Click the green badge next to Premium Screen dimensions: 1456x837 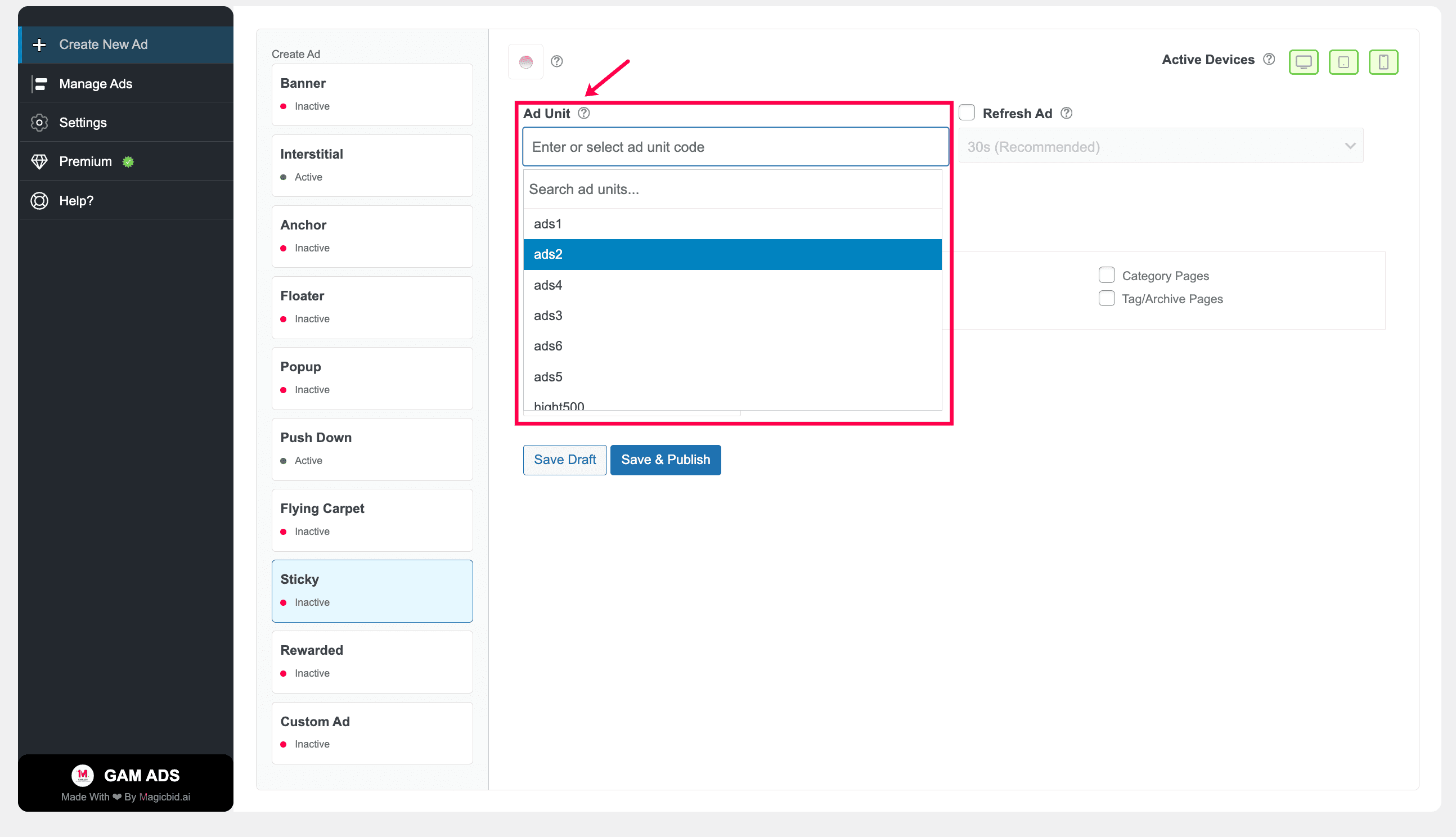click(128, 162)
